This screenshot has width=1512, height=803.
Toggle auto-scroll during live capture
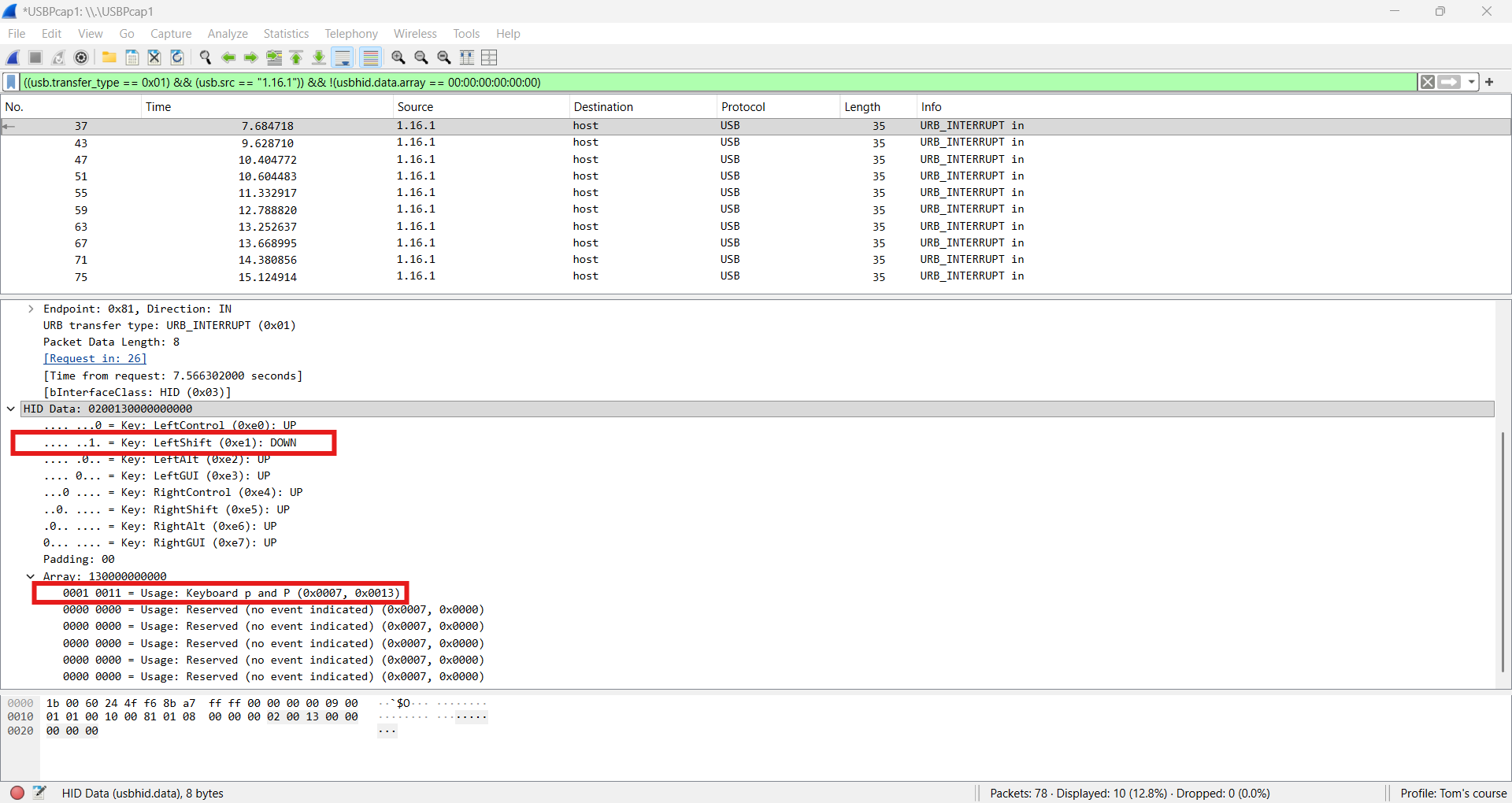[x=343, y=57]
